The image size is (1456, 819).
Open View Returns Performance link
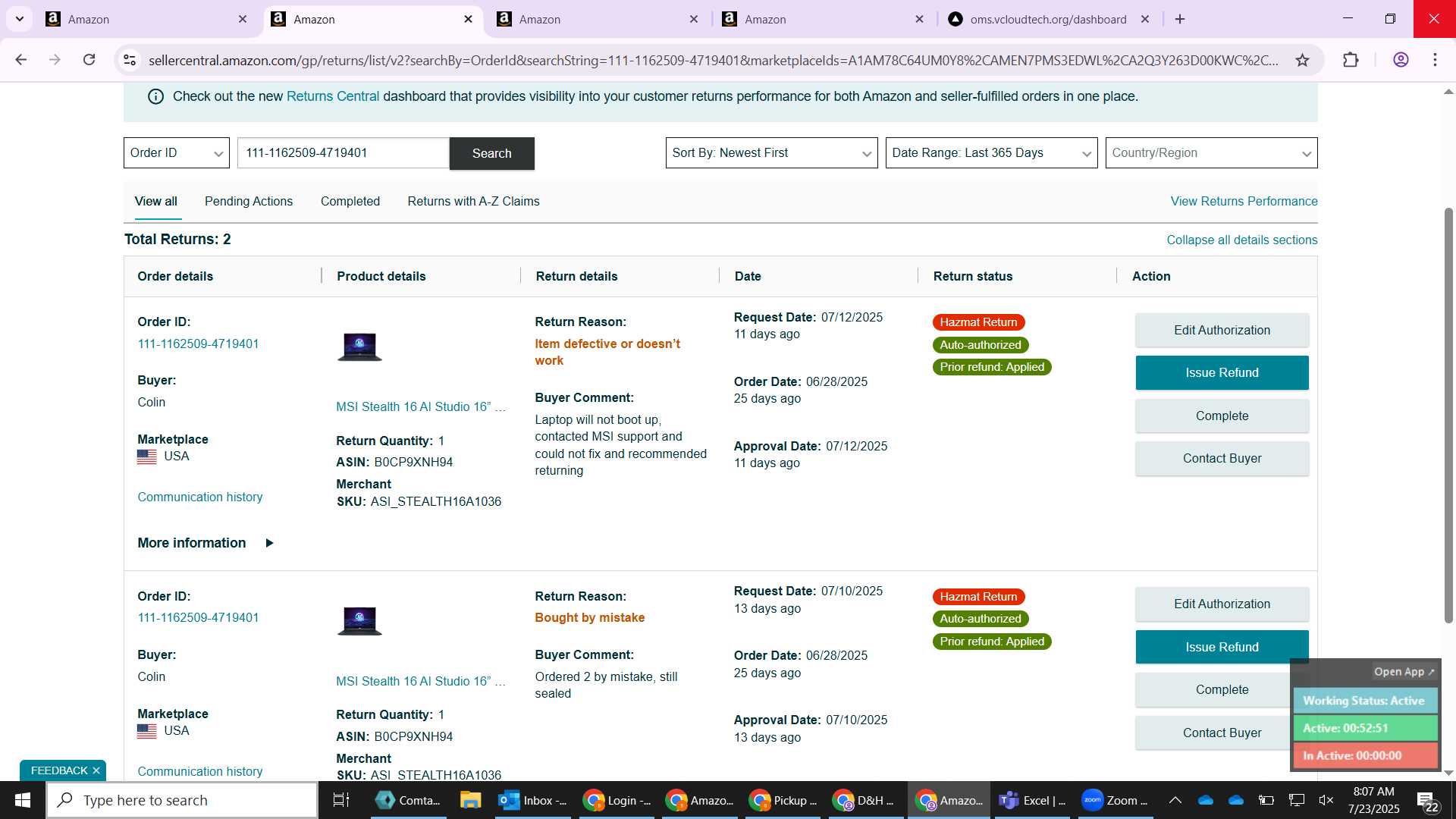(1244, 201)
